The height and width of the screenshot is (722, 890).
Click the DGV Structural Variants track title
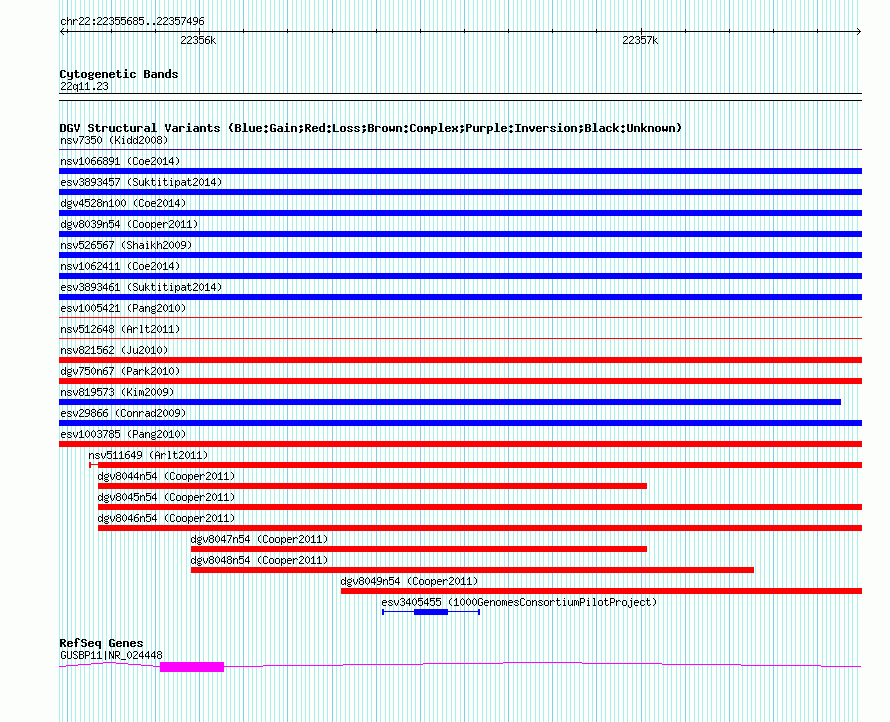370,128
